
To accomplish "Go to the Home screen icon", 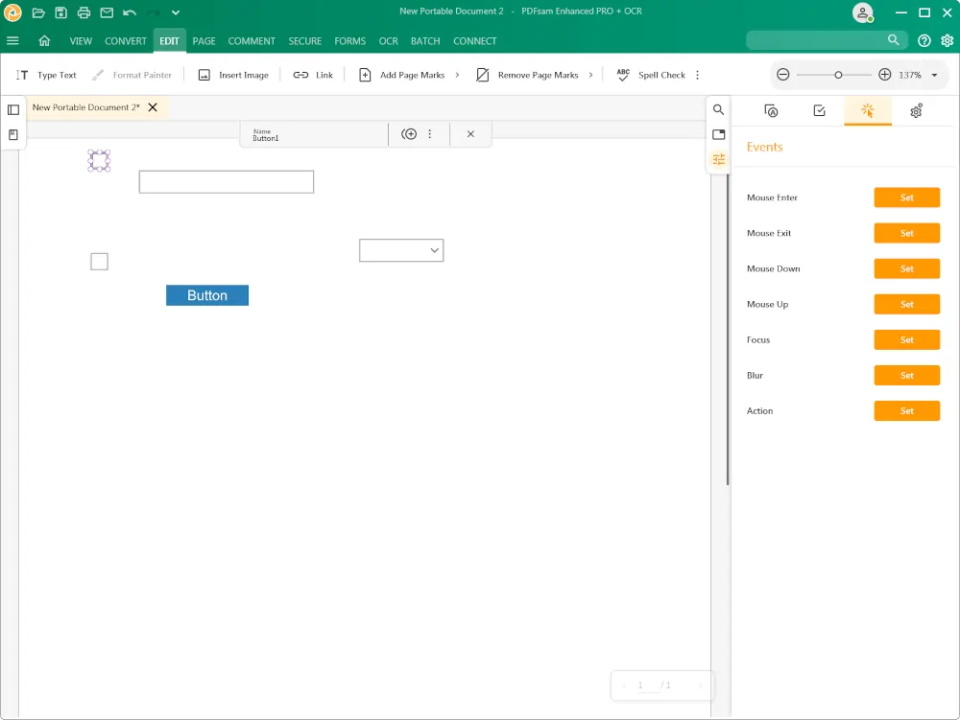I will click(x=44, y=40).
